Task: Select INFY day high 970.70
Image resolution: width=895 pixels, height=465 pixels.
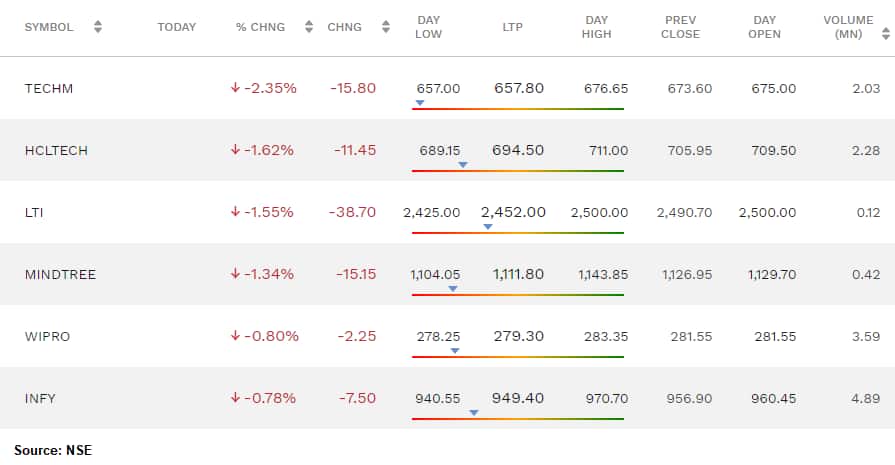Action: (607, 398)
